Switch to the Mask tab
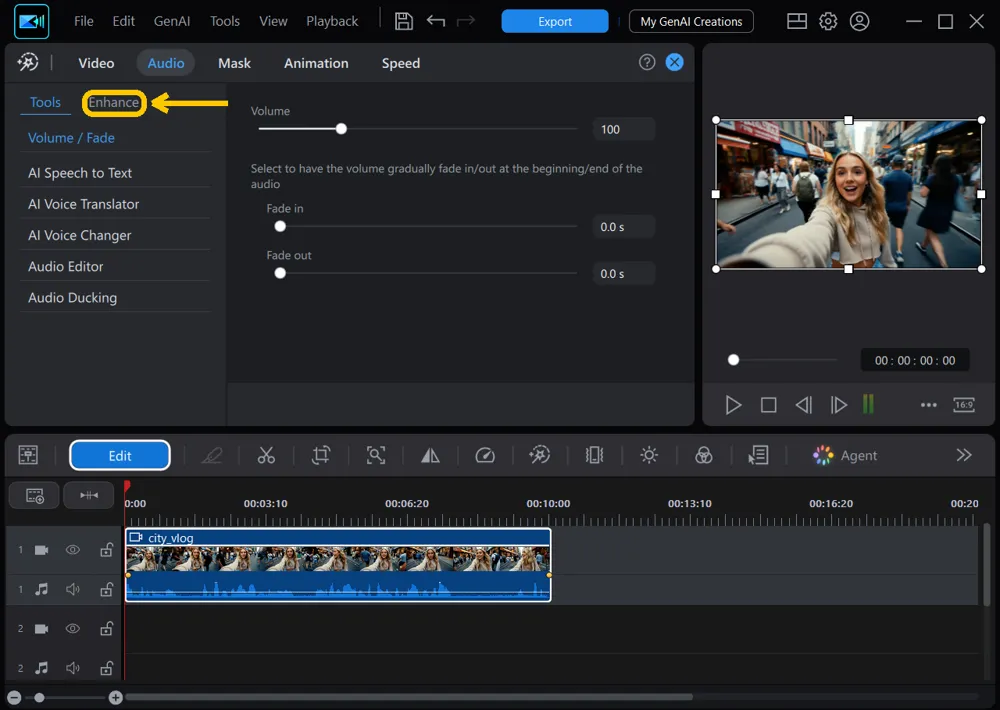This screenshot has width=1000, height=710. [234, 63]
